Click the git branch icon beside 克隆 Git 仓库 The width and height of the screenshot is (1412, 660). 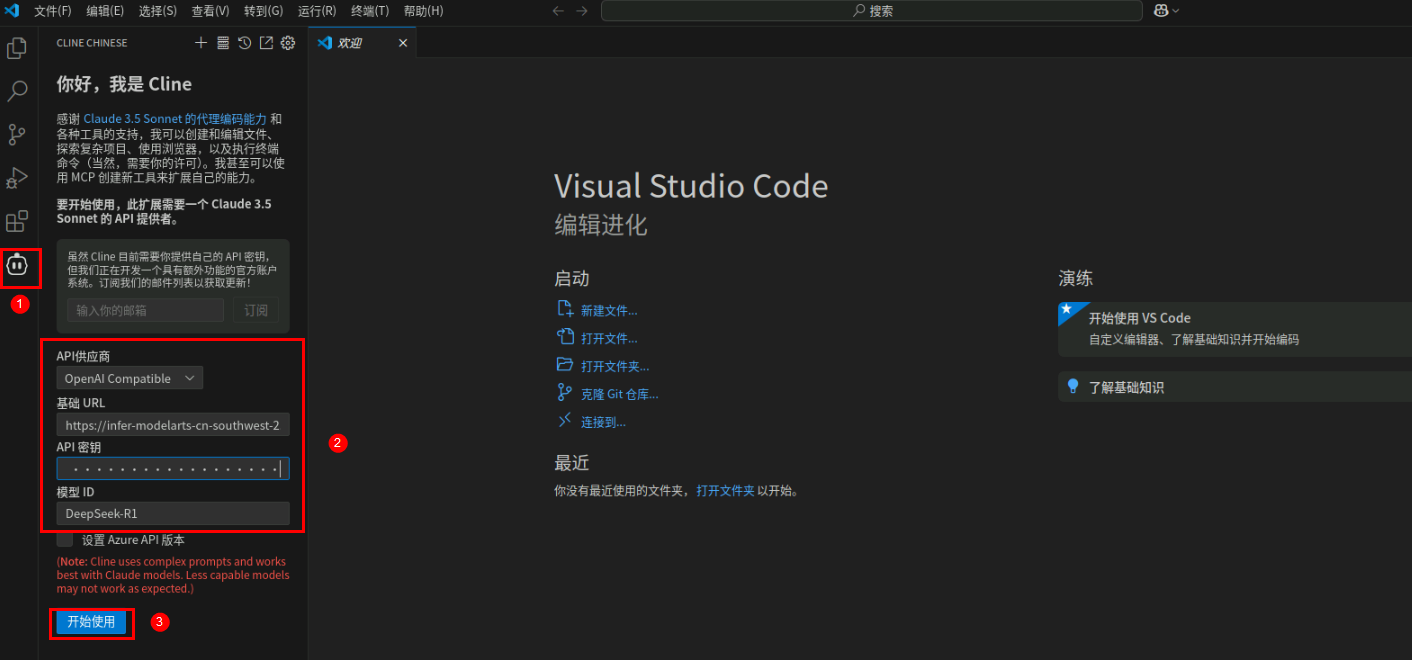565,393
